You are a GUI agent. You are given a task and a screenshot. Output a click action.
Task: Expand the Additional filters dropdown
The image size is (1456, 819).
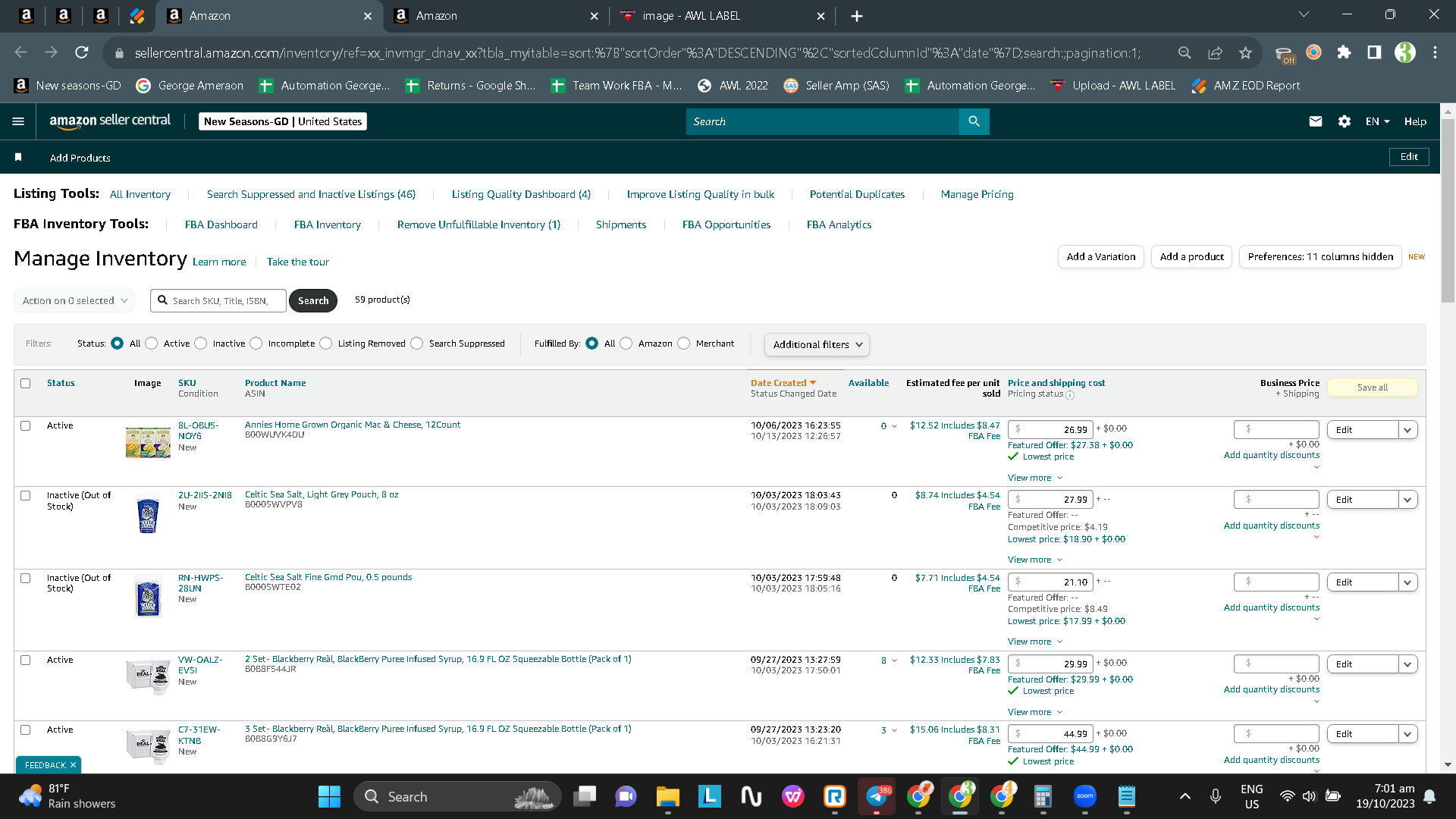817,344
